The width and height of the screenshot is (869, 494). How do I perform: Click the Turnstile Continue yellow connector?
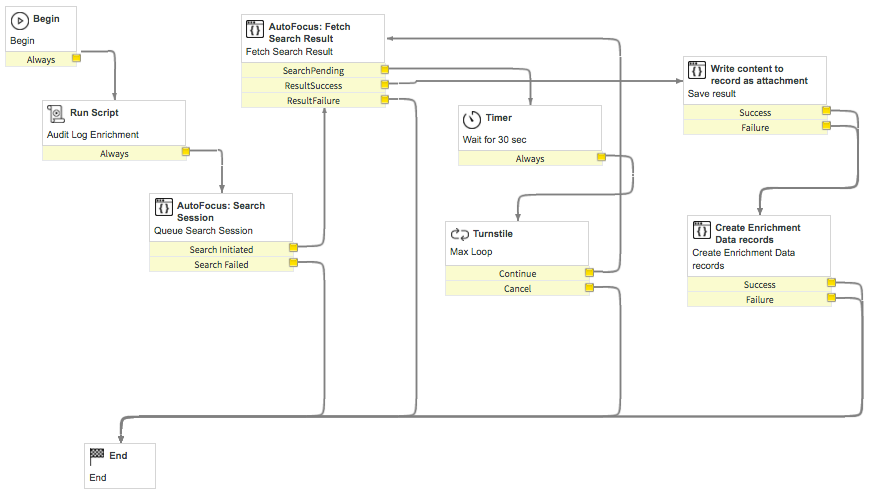(x=589, y=273)
